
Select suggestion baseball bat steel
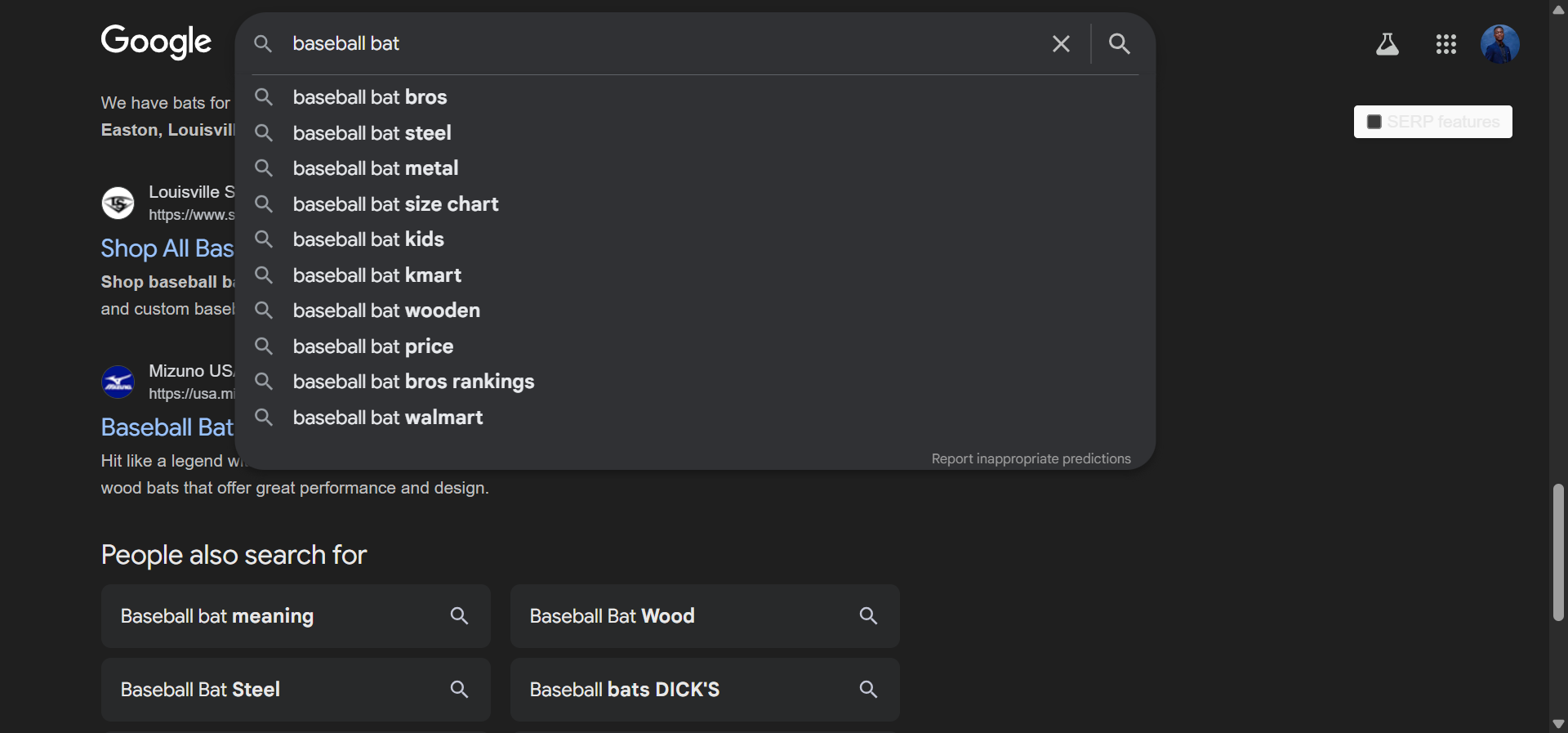[695, 132]
